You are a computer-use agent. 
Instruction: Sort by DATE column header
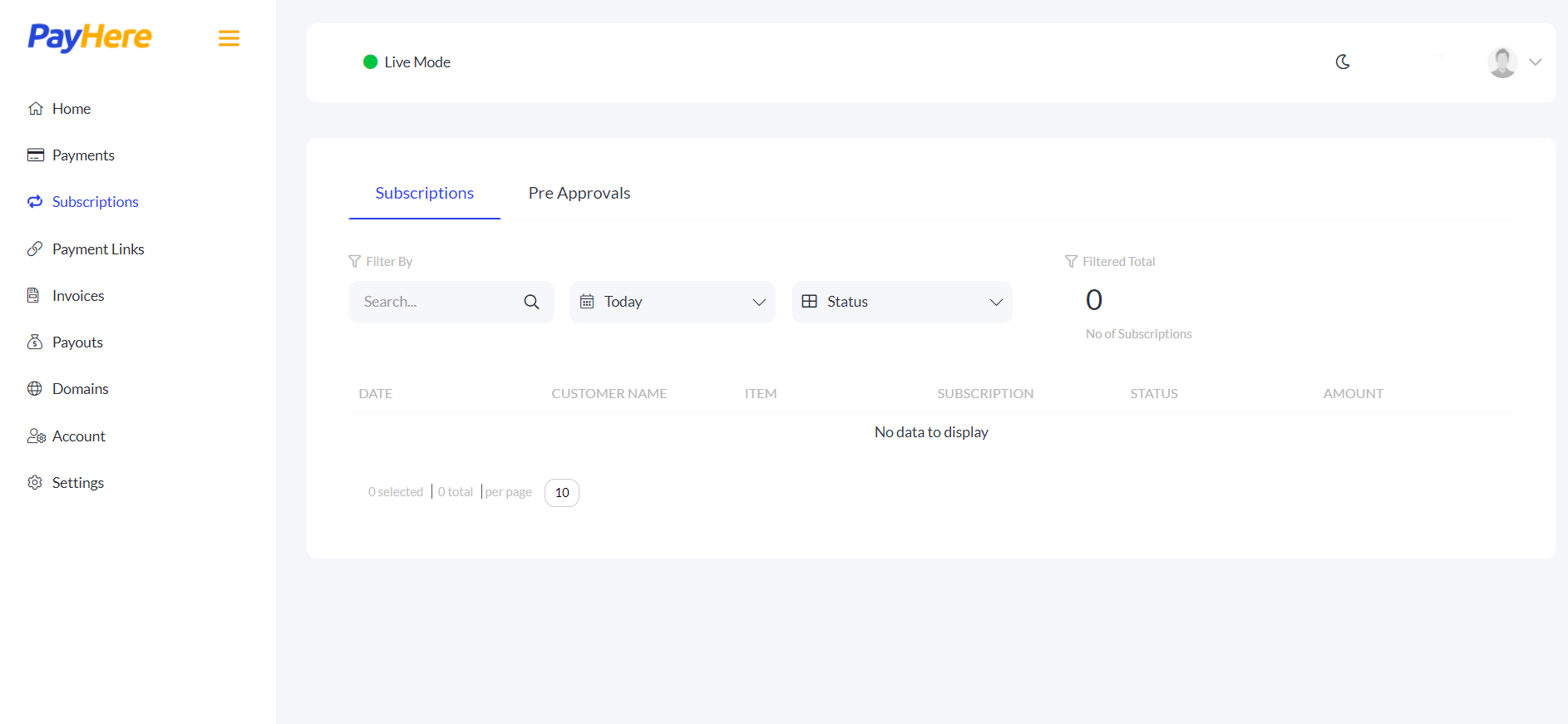(x=376, y=394)
